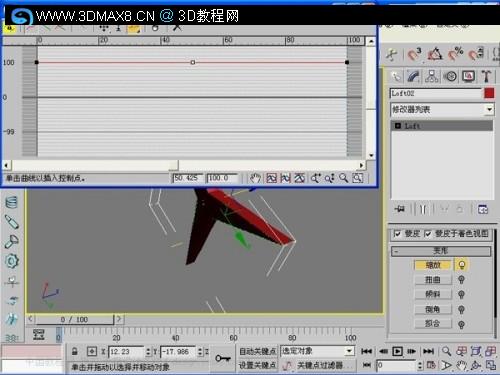Click the Y coordinate spinner arrows

click(200, 351)
